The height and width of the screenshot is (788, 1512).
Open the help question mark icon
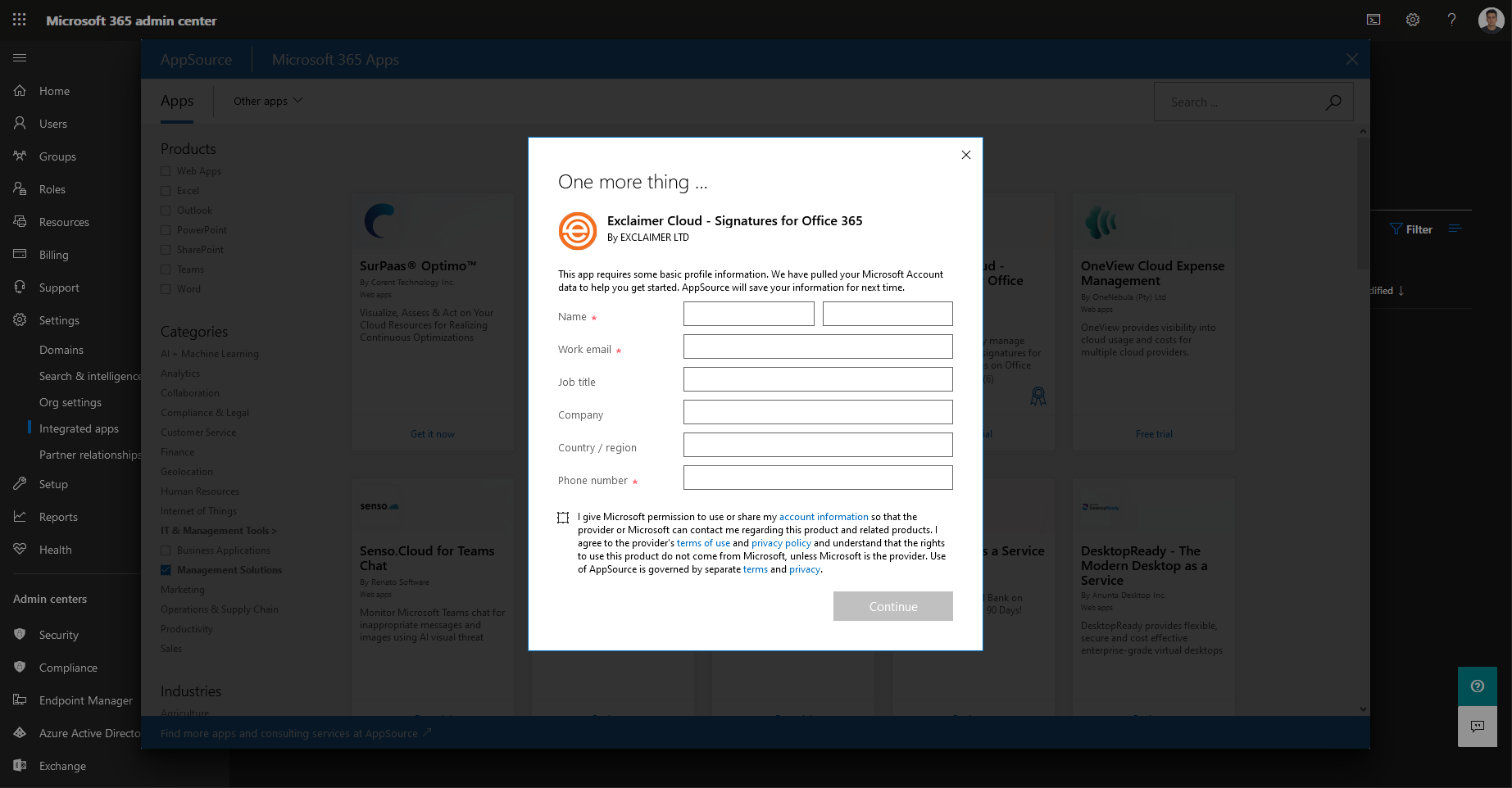point(1451,20)
